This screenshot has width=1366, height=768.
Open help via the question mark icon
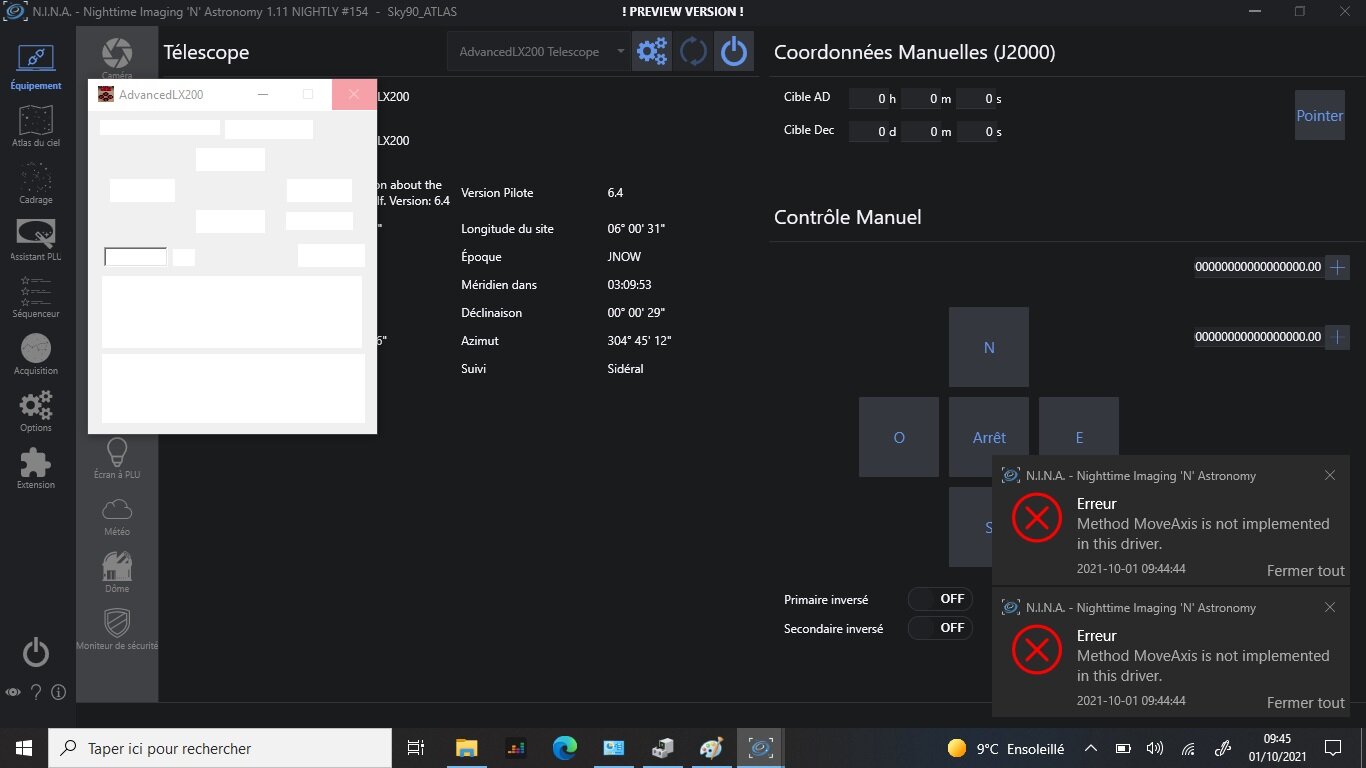click(36, 692)
